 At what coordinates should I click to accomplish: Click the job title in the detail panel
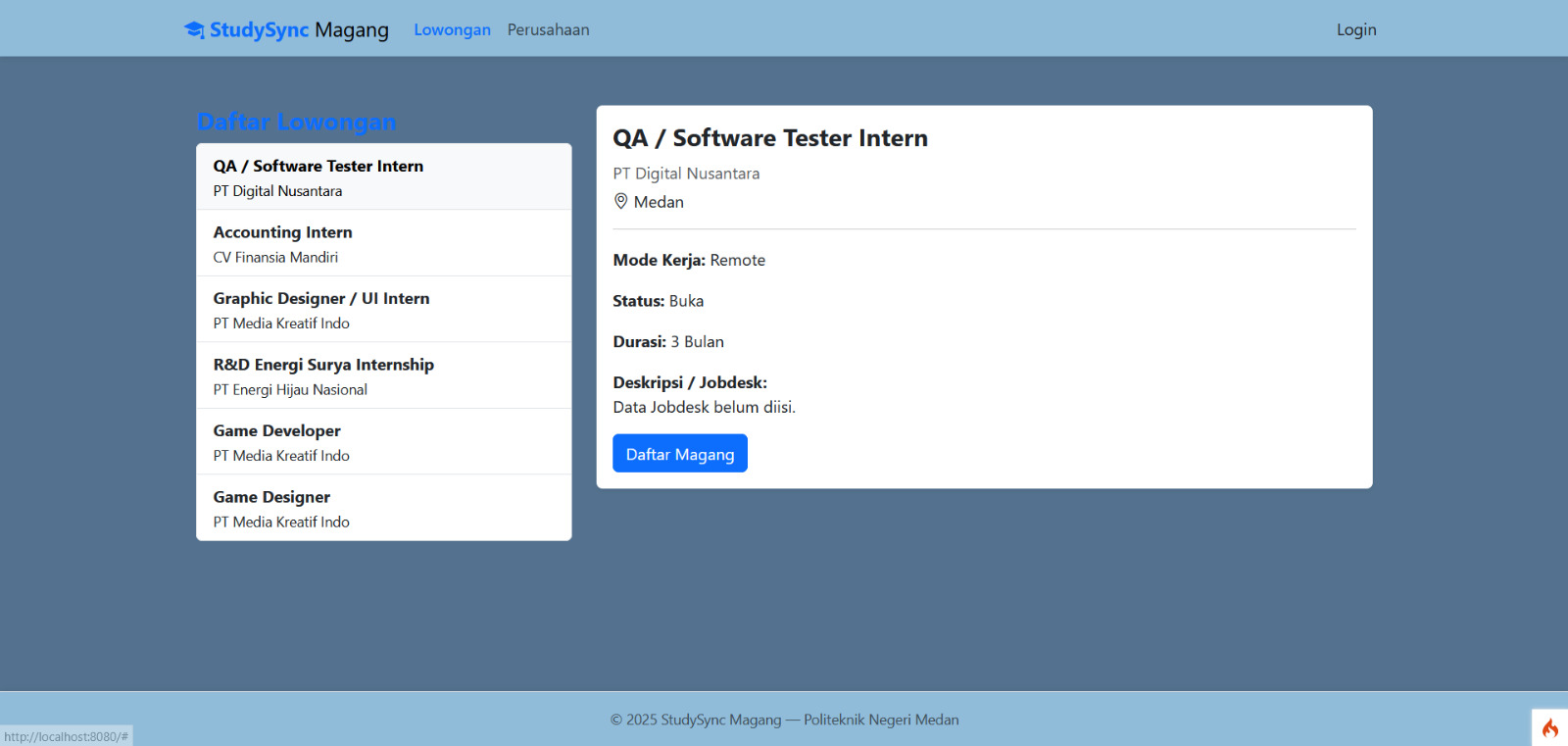769,138
